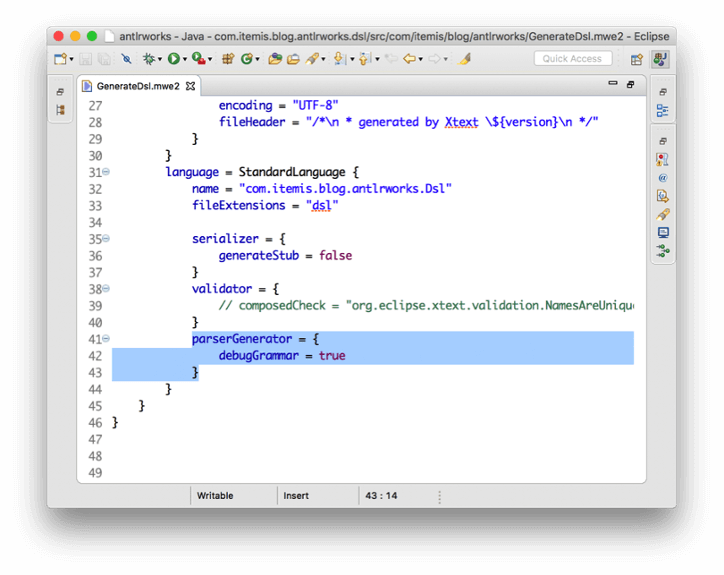Click the Save All toolbar icon
This screenshot has width=724, height=575.
pyautogui.click(x=105, y=59)
